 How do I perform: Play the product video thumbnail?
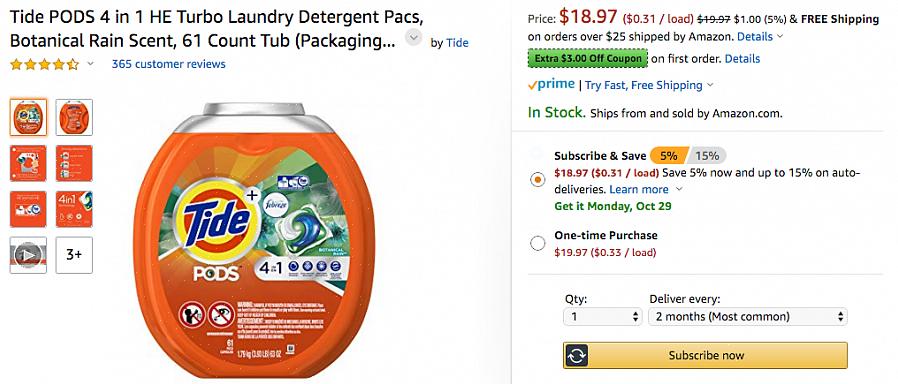(x=28, y=255)
